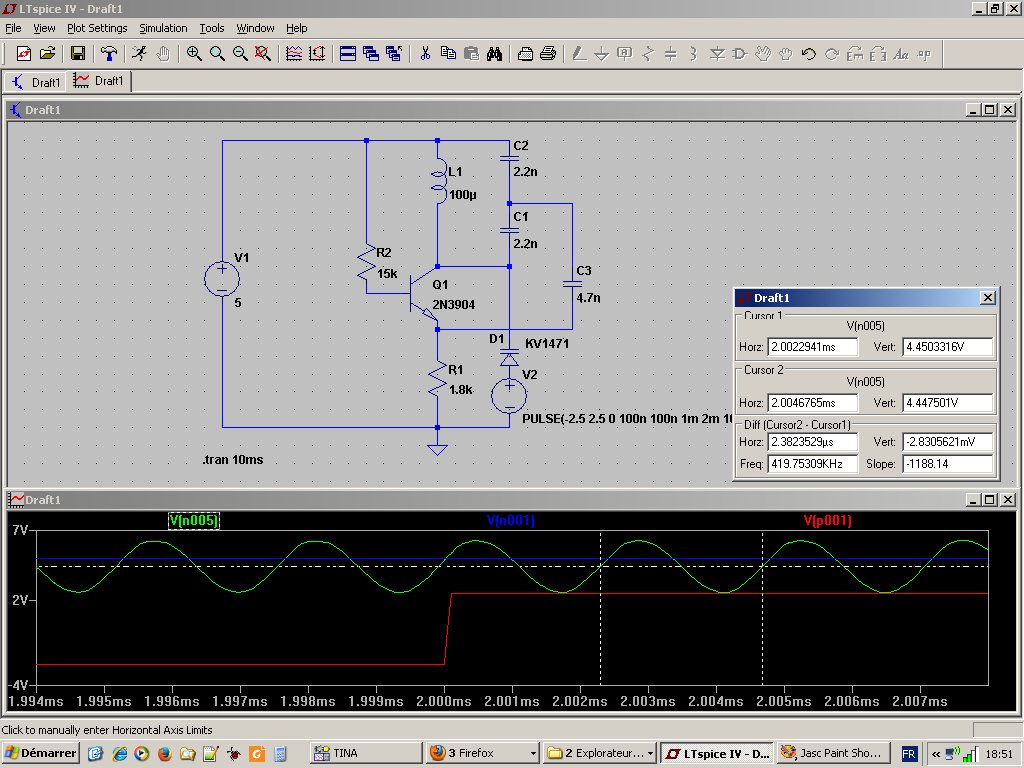Viewport: 1024px width, 768px height.
Task: Switch to the schematic Draft1 tab
Action: 36,82
